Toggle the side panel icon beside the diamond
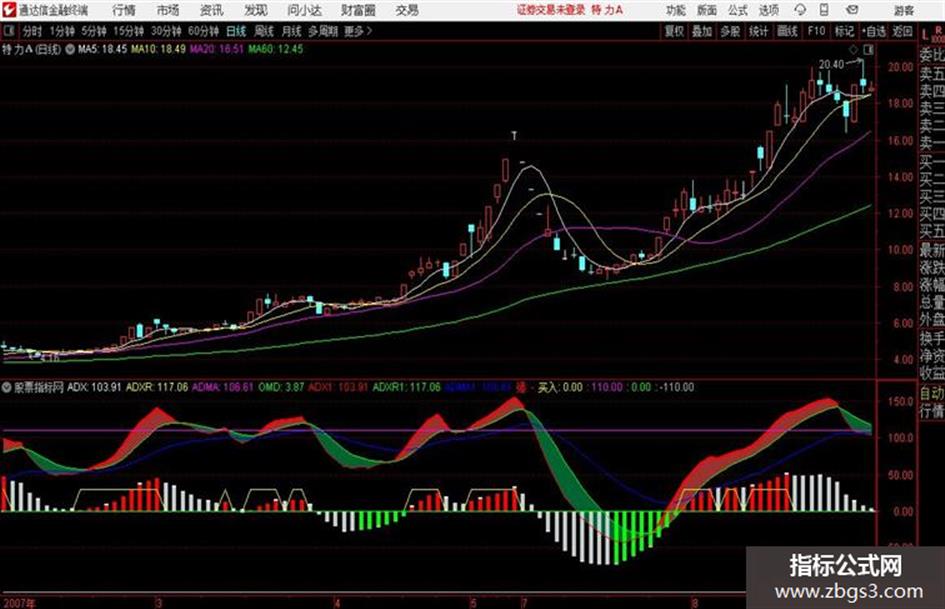This screenshot has width=945, height=609. tap(868, 49)
